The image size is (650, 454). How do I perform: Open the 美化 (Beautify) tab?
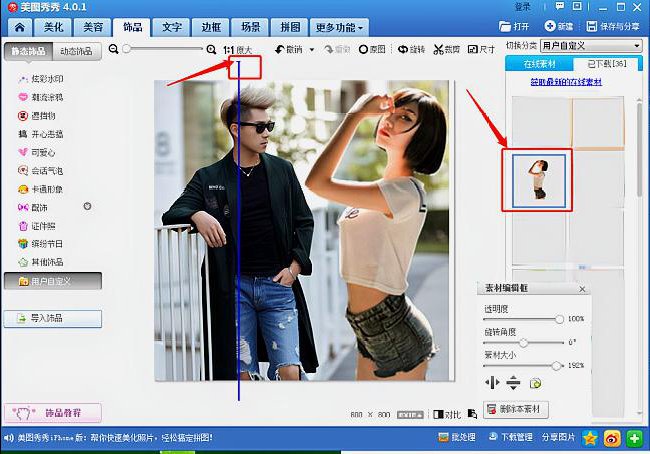point(53,27)
